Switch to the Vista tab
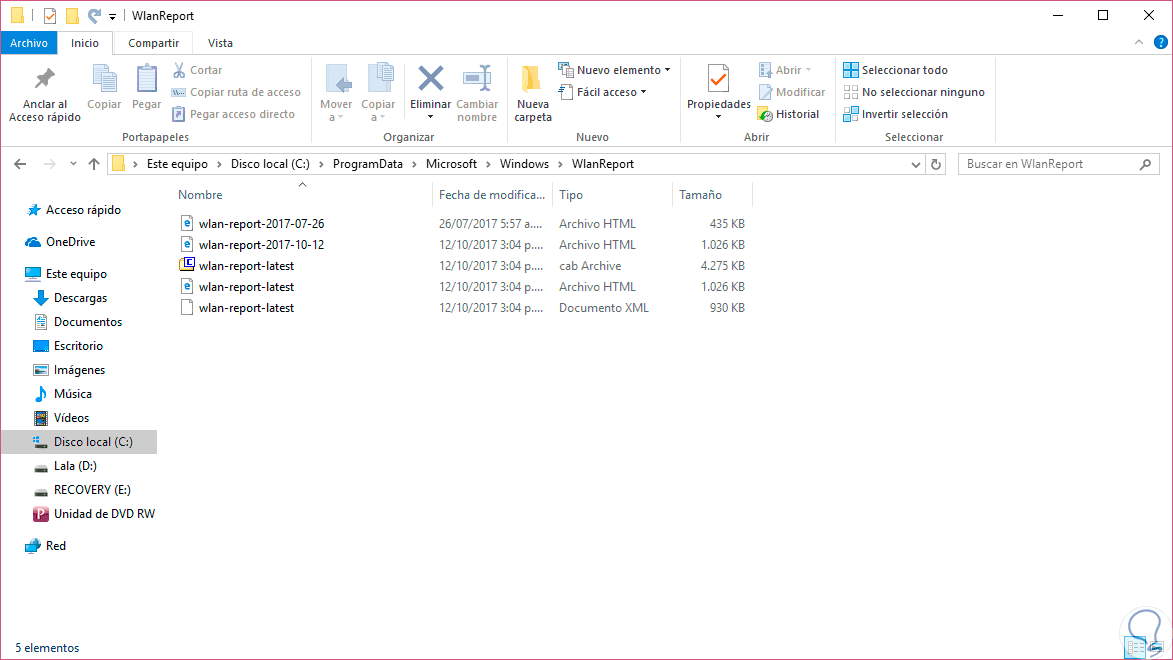This screenshot has height=660, width=1173. coord(220,43)
